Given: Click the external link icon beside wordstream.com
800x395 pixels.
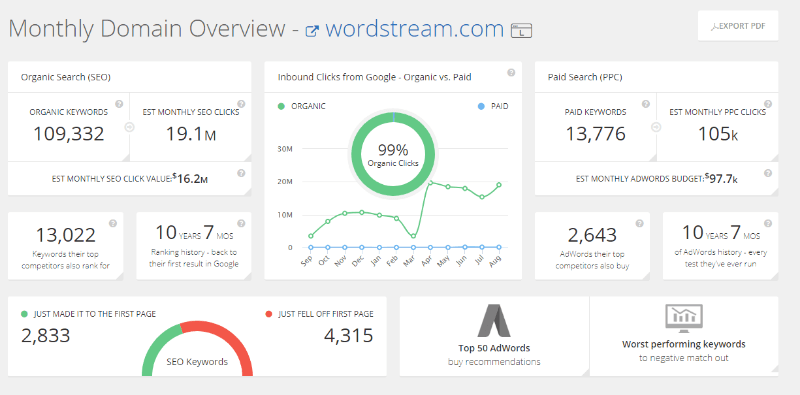Looking at the screenshot, I should [x=312, y=31].
